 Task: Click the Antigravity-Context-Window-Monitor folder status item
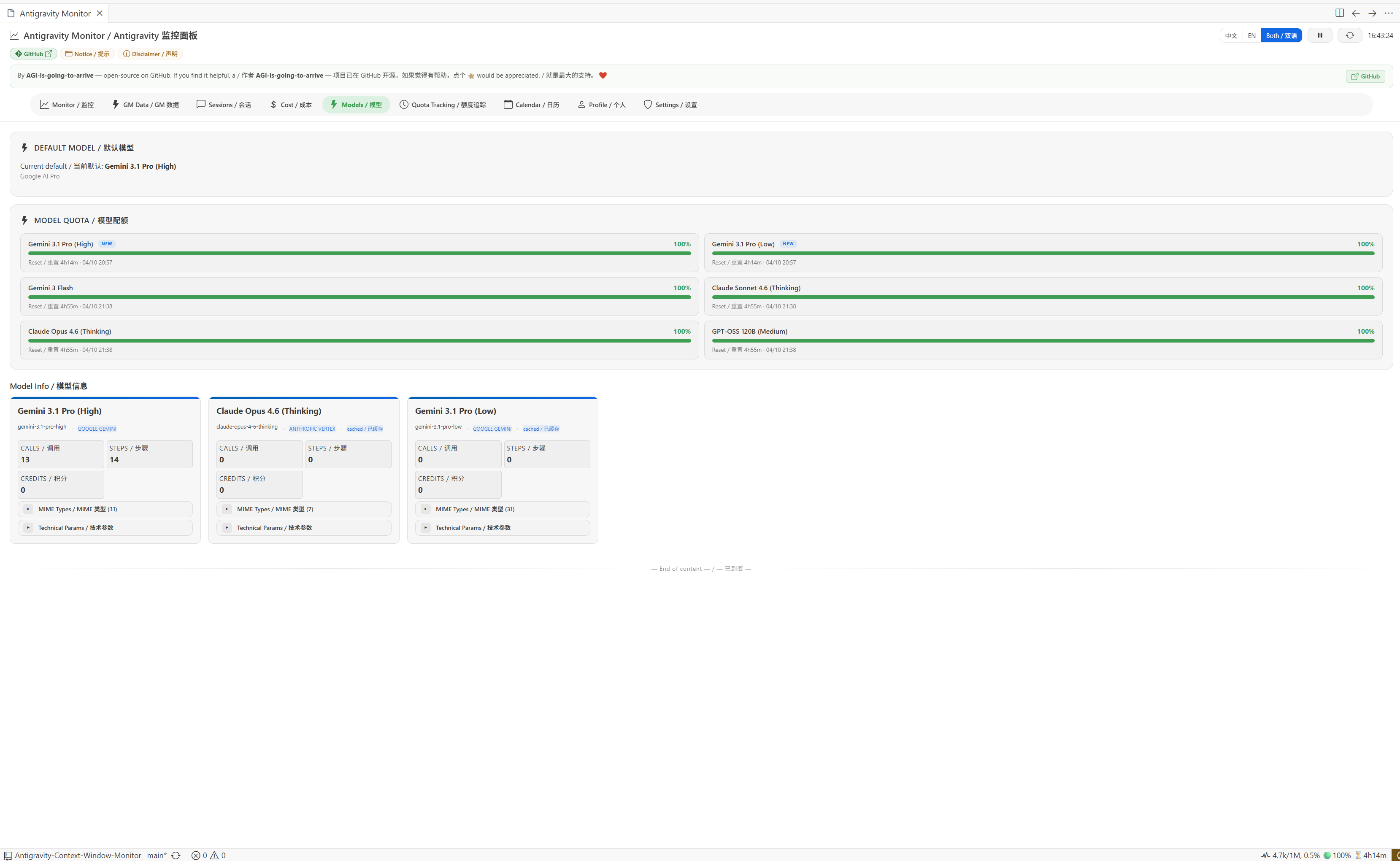pyautogui.click(x=72, y=856)
